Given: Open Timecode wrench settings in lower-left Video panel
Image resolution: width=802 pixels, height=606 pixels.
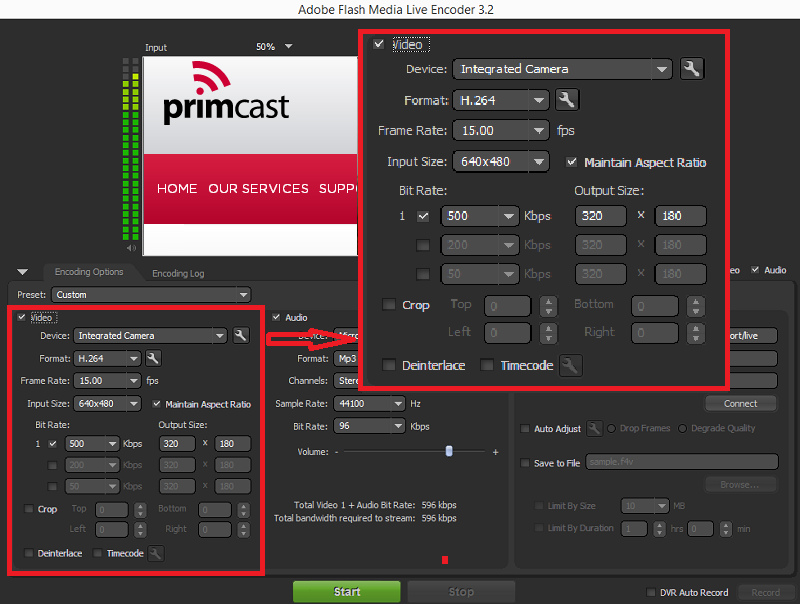Looking at the screenshot, I should coord(155,553).
